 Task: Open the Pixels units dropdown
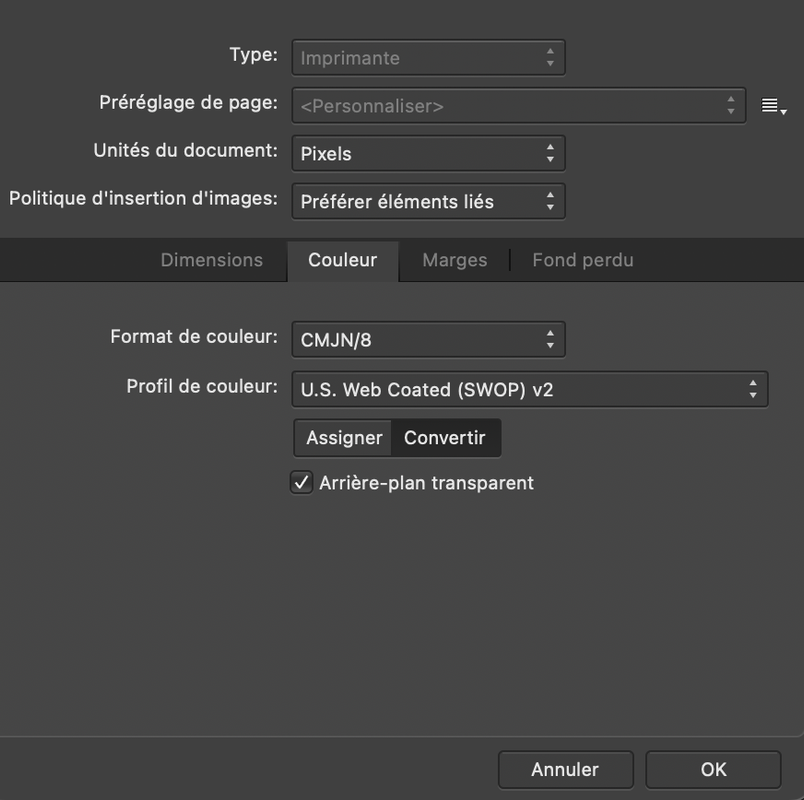(429, 153)
